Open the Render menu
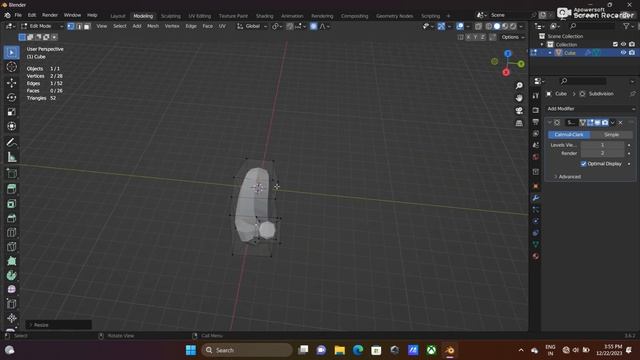The height and width of the screenshot is (360, 640). 50,15
